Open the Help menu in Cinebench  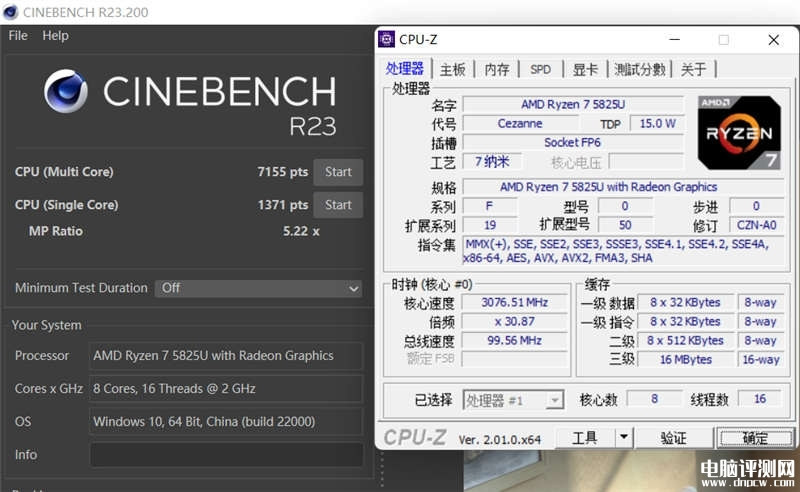pyautogui.click(x=55, y=36)
